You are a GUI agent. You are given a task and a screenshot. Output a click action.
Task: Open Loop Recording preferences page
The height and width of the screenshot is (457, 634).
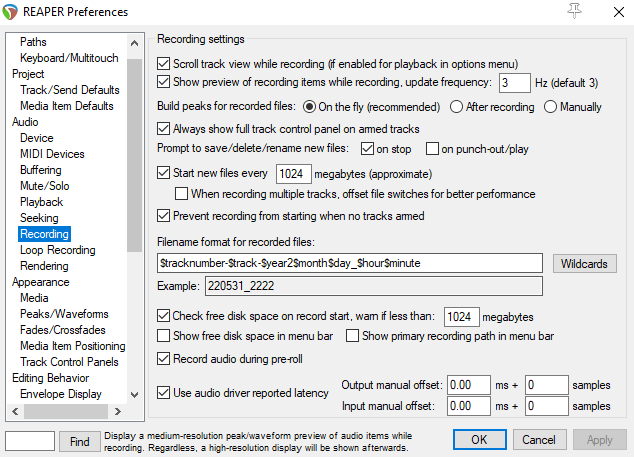(x=58, y=250)
